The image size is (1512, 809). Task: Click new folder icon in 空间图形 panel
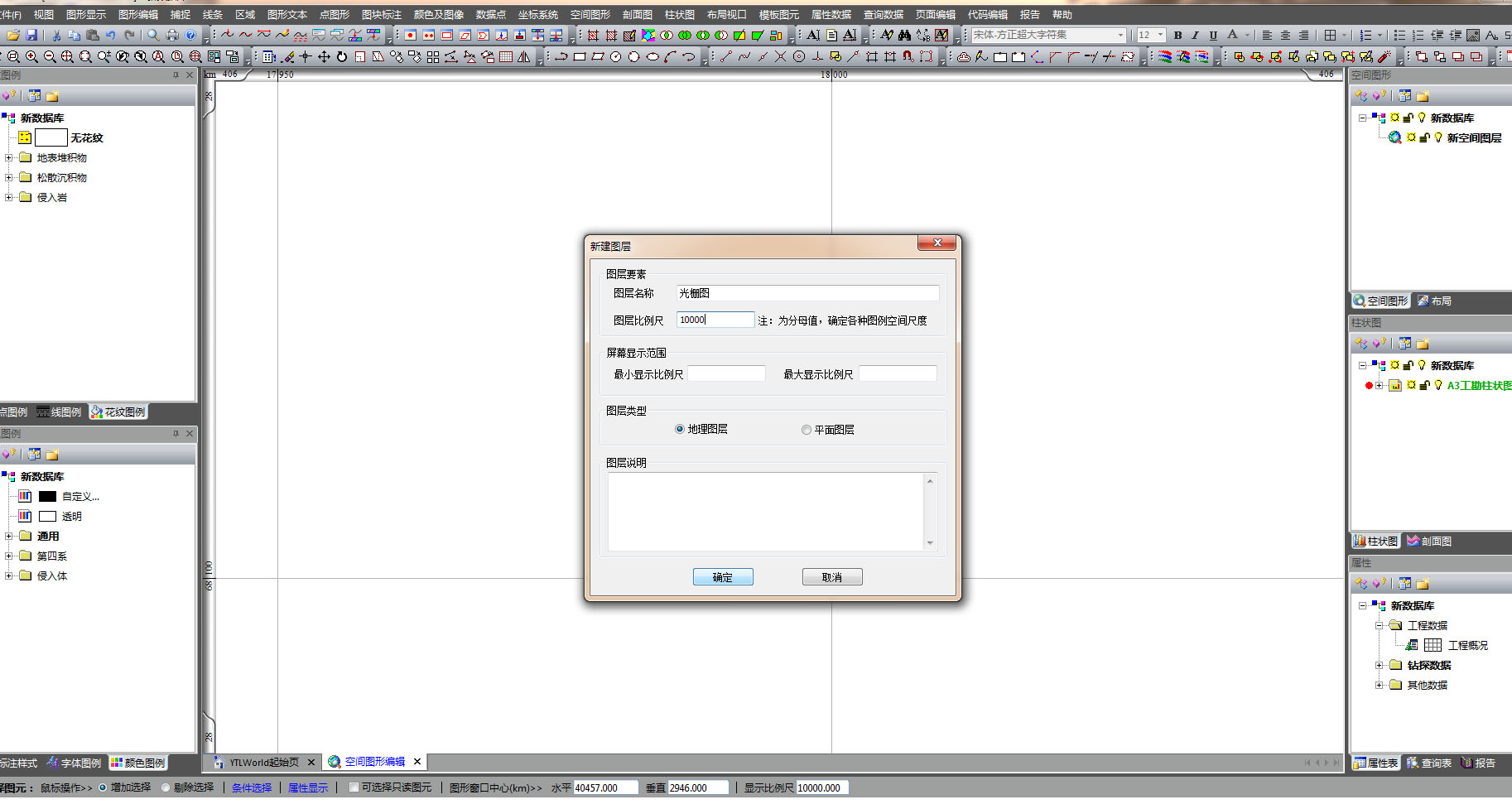1423,96
